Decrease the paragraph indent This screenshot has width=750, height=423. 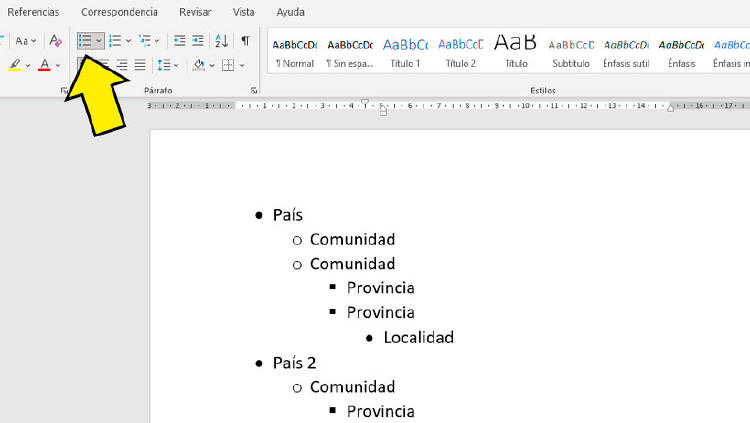[180, 41]
